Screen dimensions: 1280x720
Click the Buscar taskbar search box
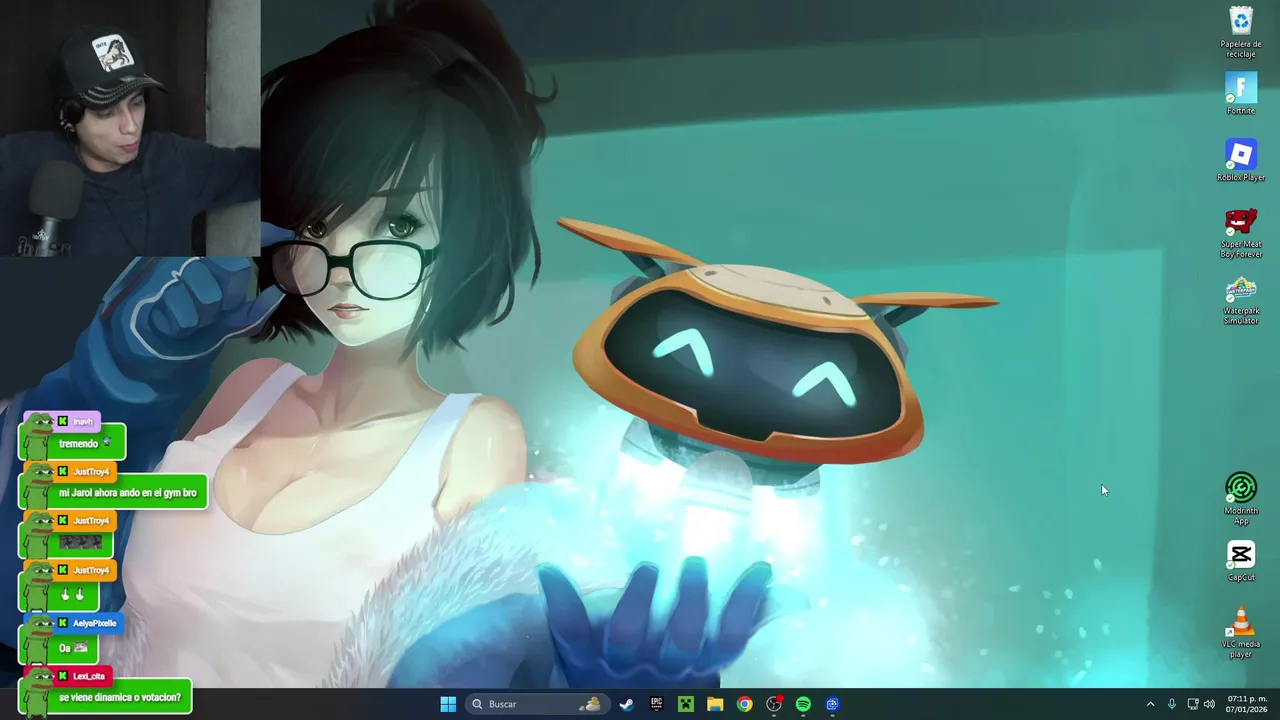click(x=536, y=704)
